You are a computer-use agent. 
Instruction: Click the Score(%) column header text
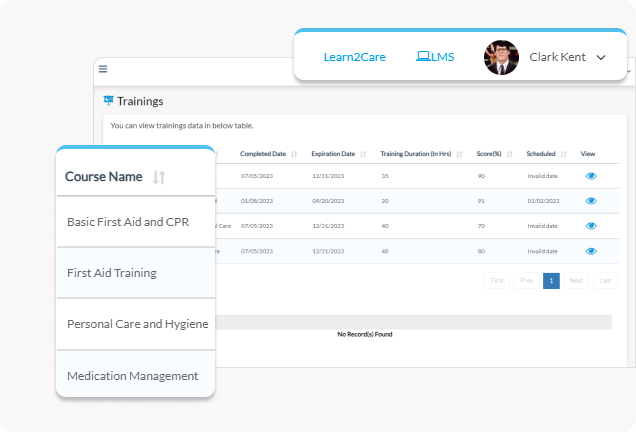[489, 154]
